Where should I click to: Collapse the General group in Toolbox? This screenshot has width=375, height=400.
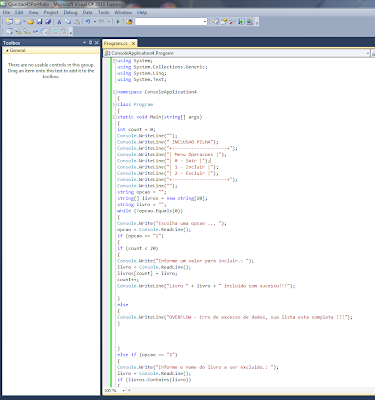pos(7,51)
